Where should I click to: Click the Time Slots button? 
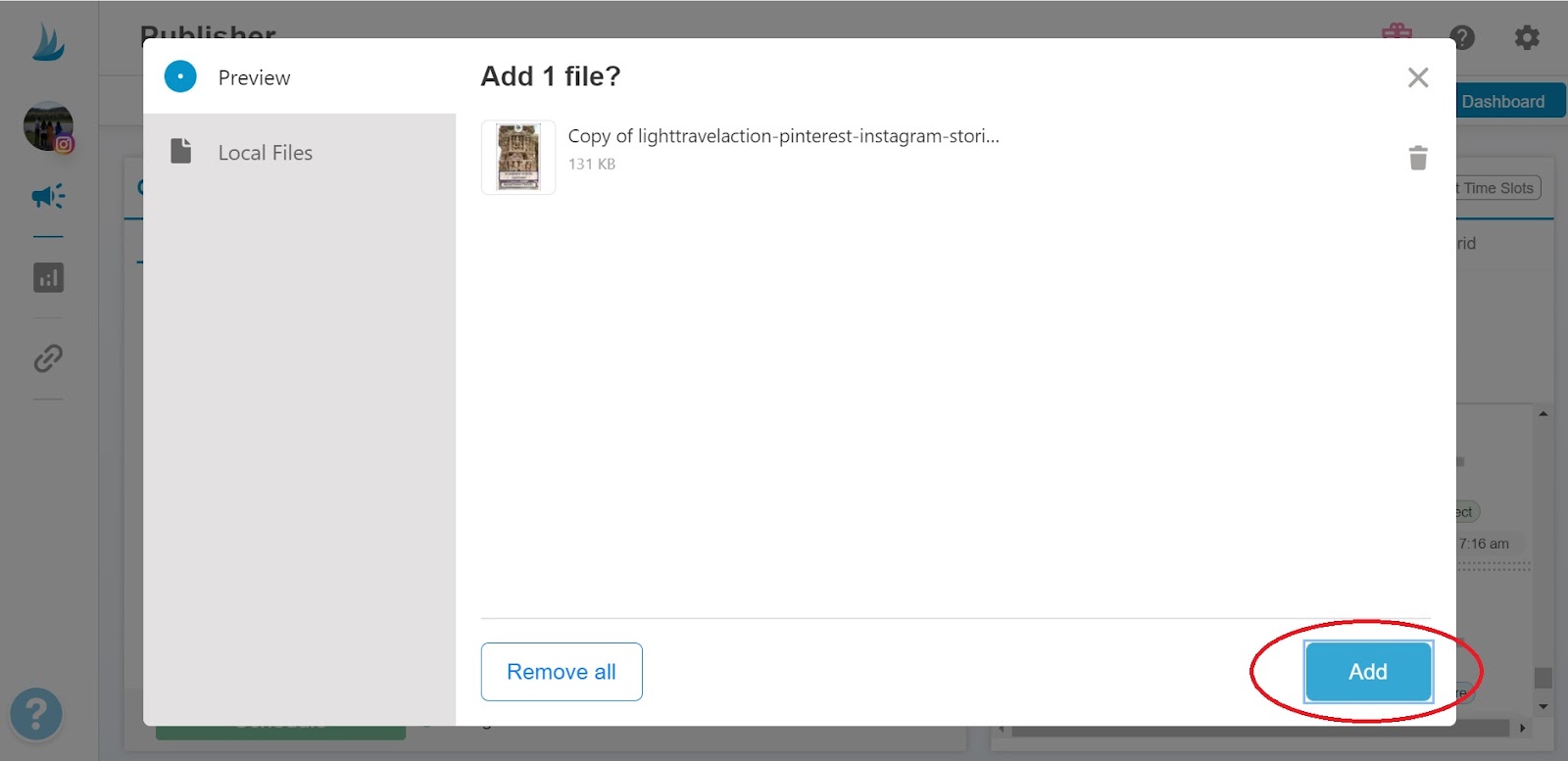click(1496, 188)
